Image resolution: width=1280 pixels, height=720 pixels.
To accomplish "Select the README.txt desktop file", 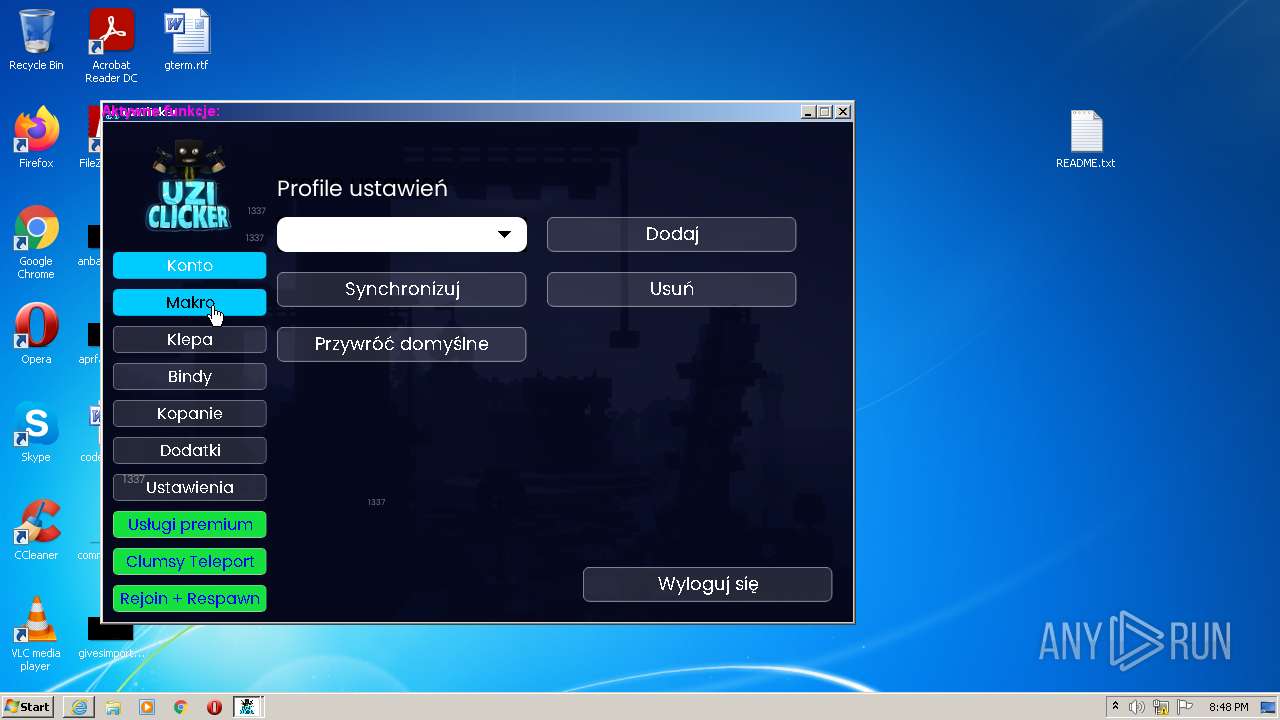I will pyautogui.click(x=1086, y=138).
